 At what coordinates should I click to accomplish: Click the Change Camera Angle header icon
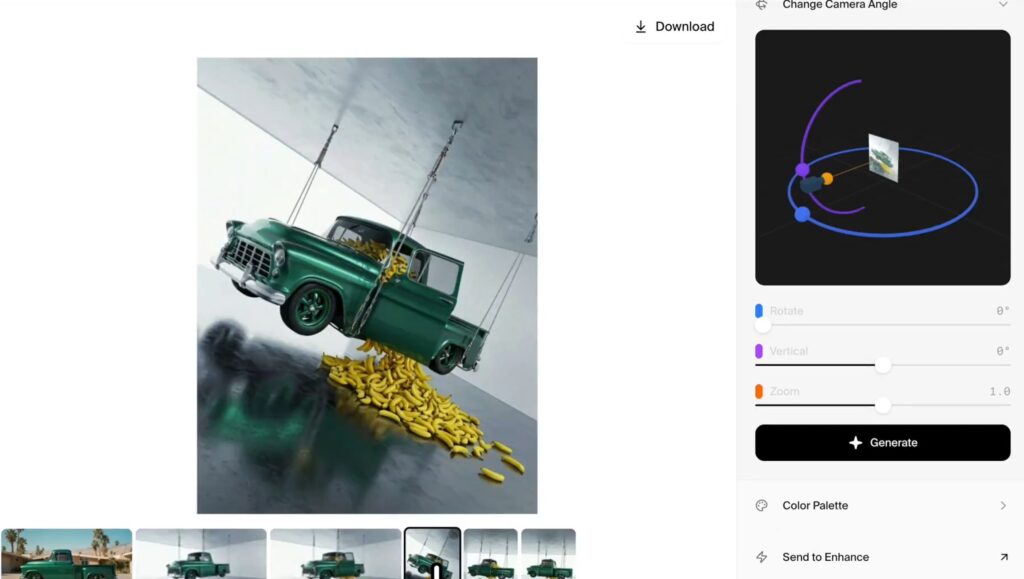coord(762,5)
